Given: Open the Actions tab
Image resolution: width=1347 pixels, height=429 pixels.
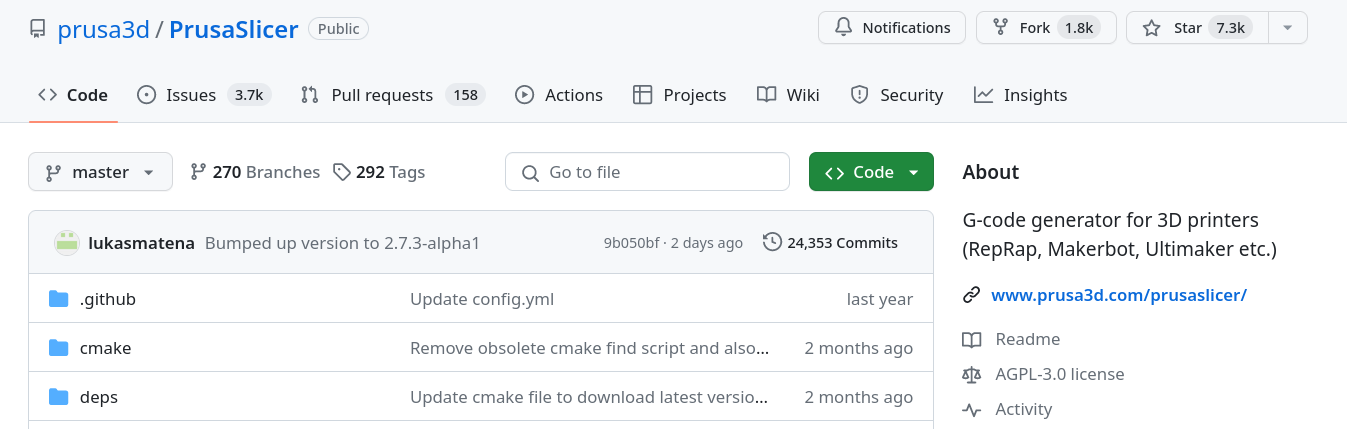Looking at the screenshot, I should (x=559, y=95).
